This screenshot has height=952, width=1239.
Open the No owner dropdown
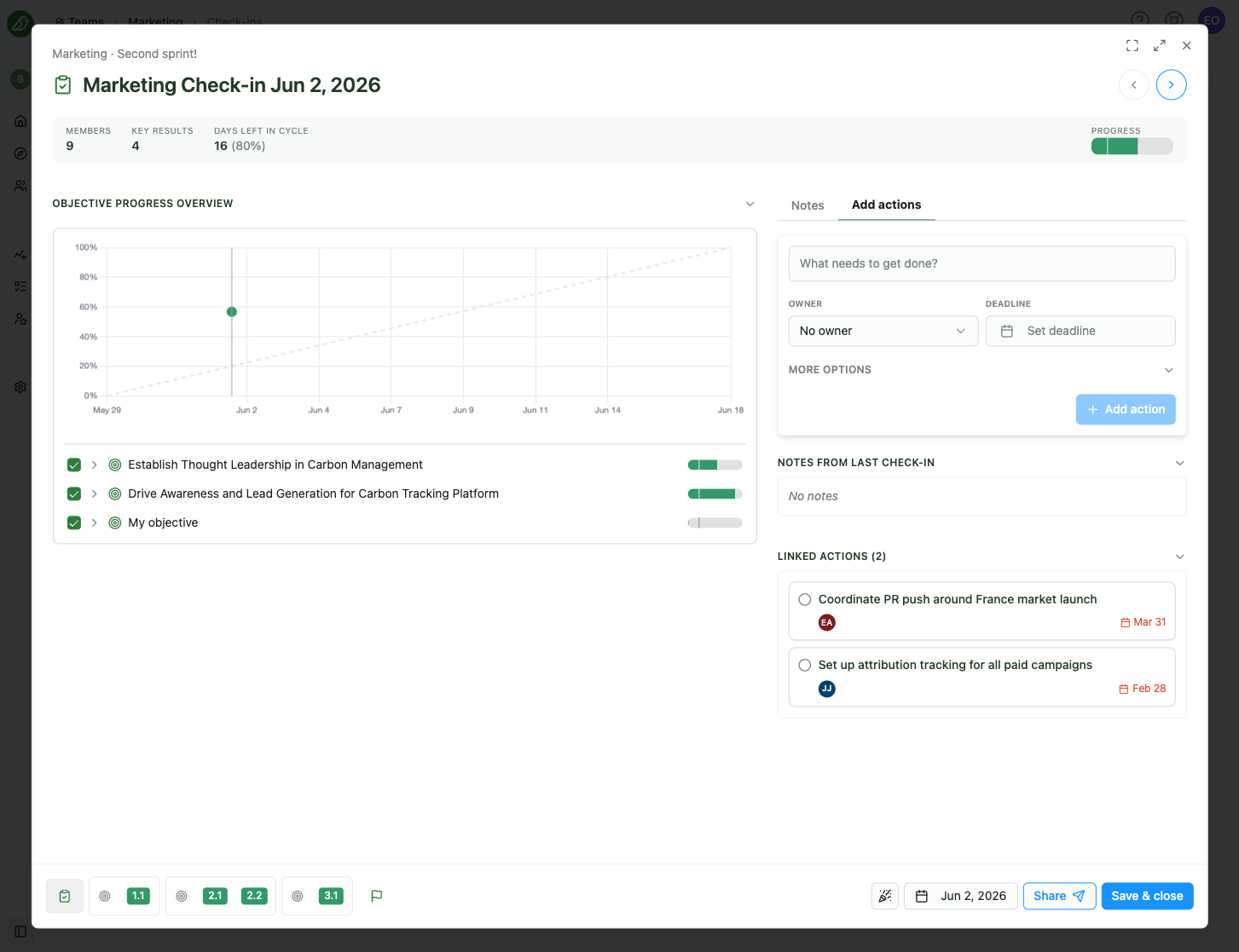point(883,331)
